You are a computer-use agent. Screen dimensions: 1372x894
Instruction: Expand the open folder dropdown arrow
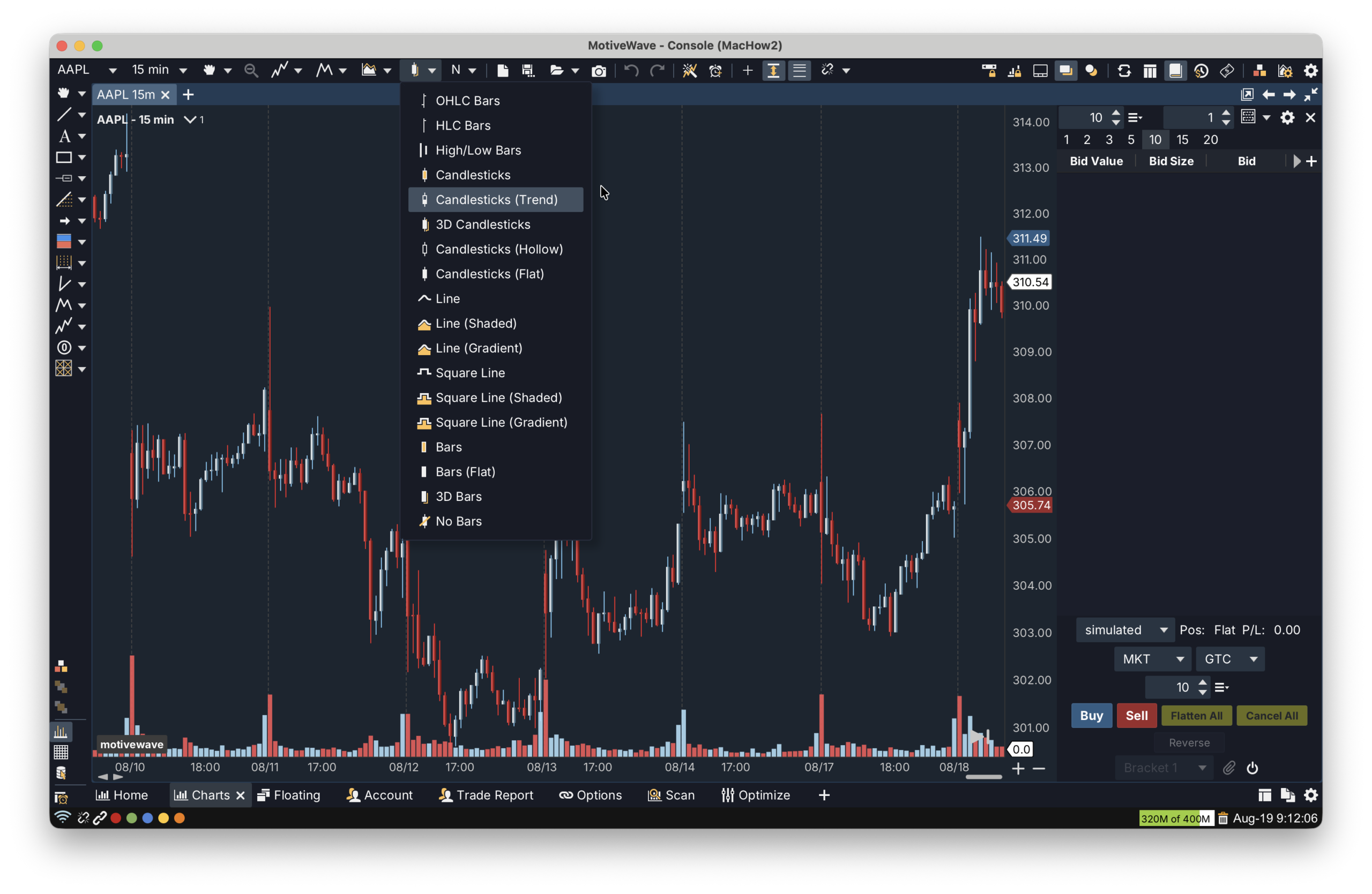click(575, 71)
